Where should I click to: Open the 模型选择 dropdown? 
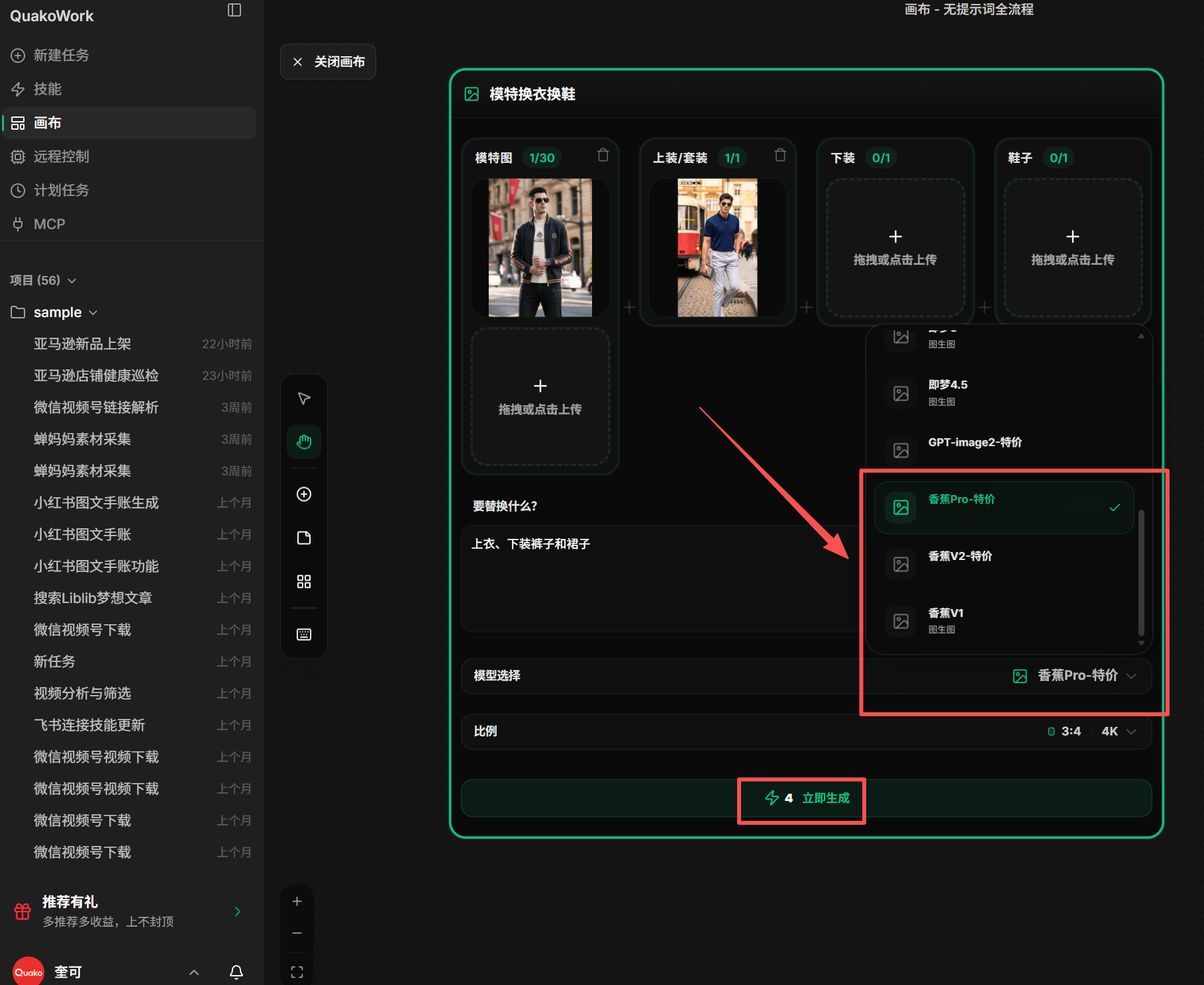pos(806,676)
